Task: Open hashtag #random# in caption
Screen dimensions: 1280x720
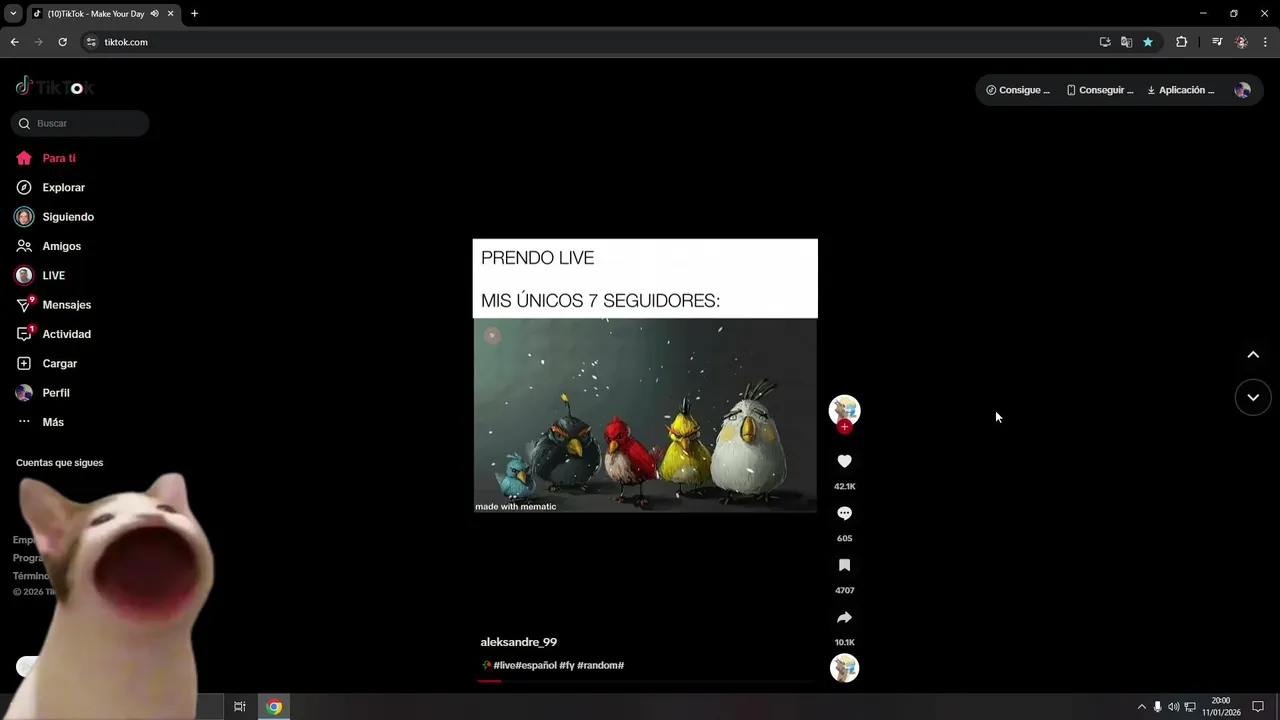Action: click(601, 665)
